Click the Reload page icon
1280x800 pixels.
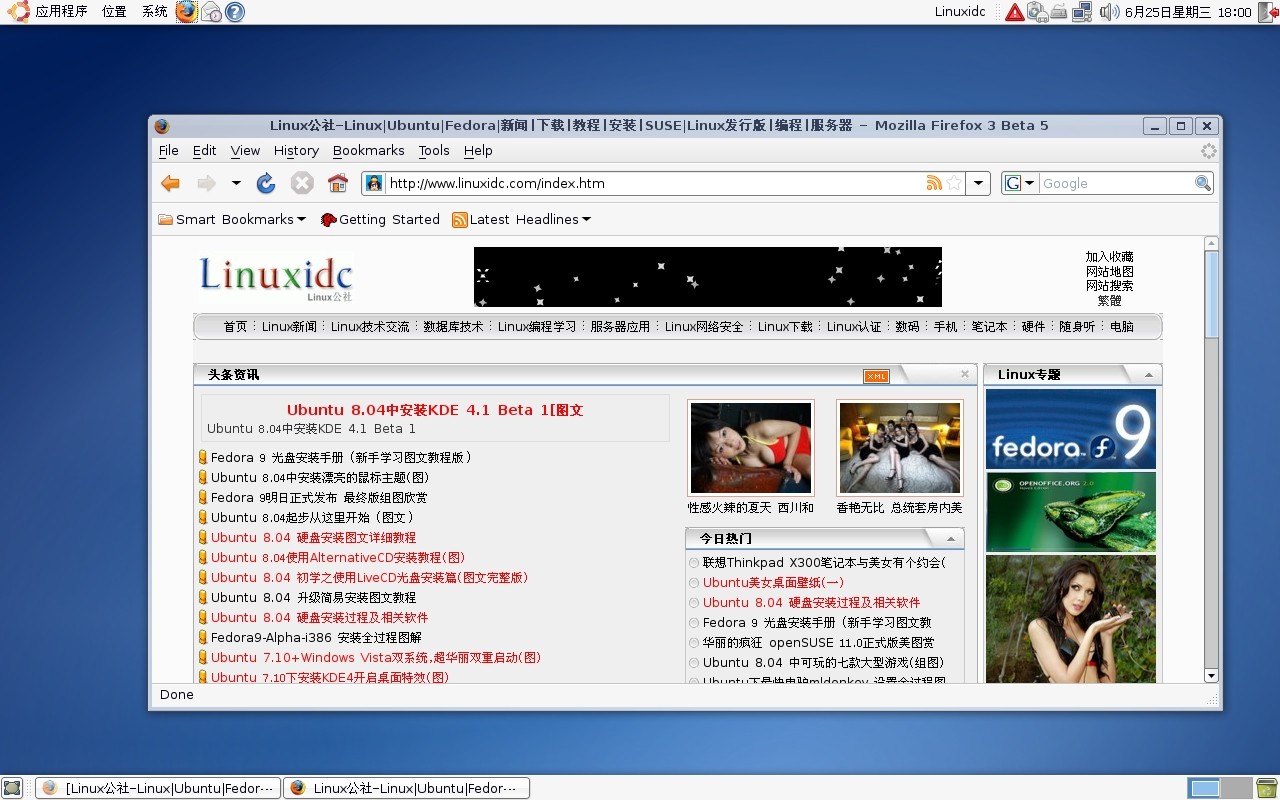pos(266,183)
